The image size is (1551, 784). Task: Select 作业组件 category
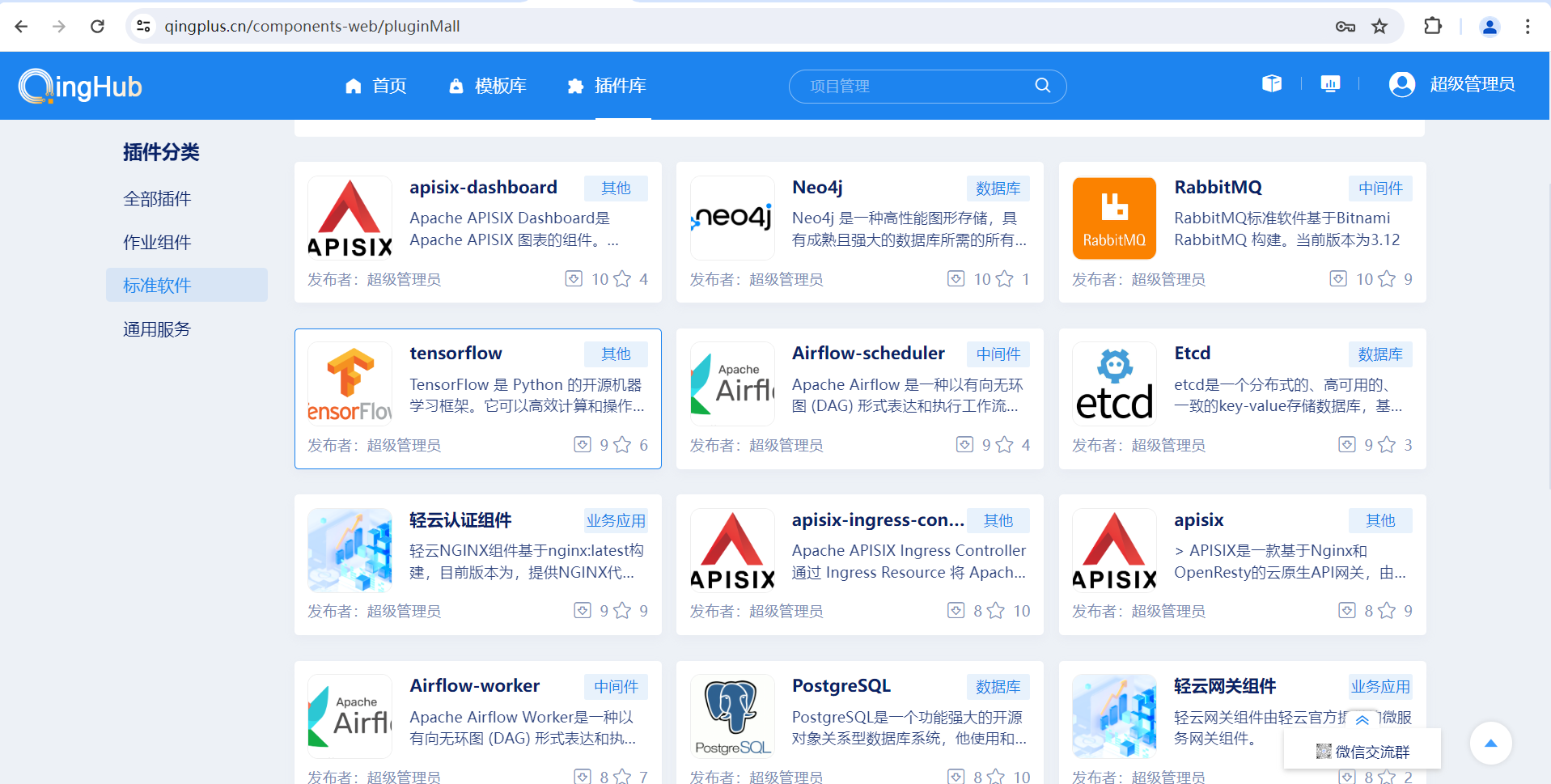[x=157, y=242]
